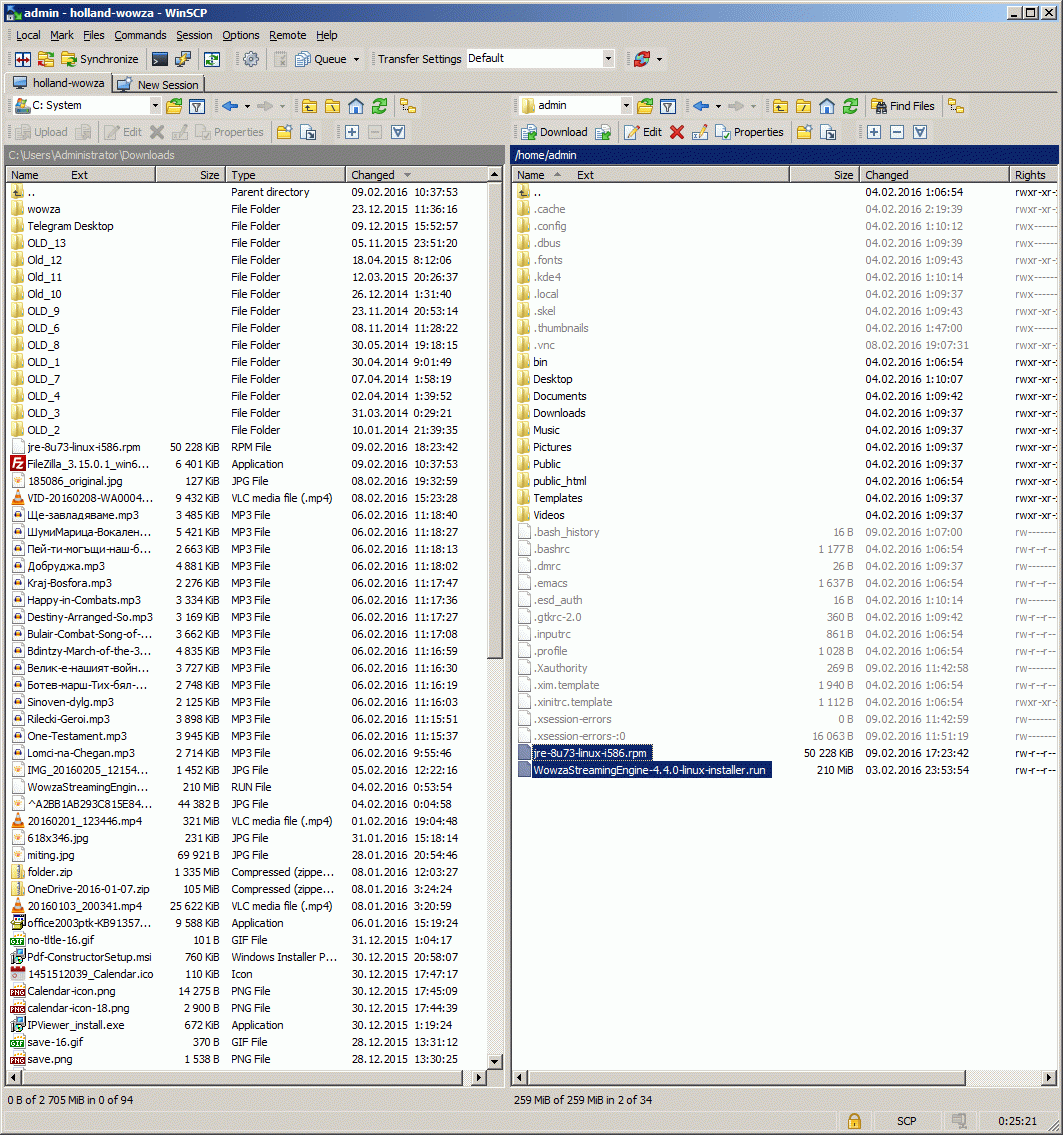Click the Queue button
This screenshot has width=1063, height=1135.
(321, 59)
